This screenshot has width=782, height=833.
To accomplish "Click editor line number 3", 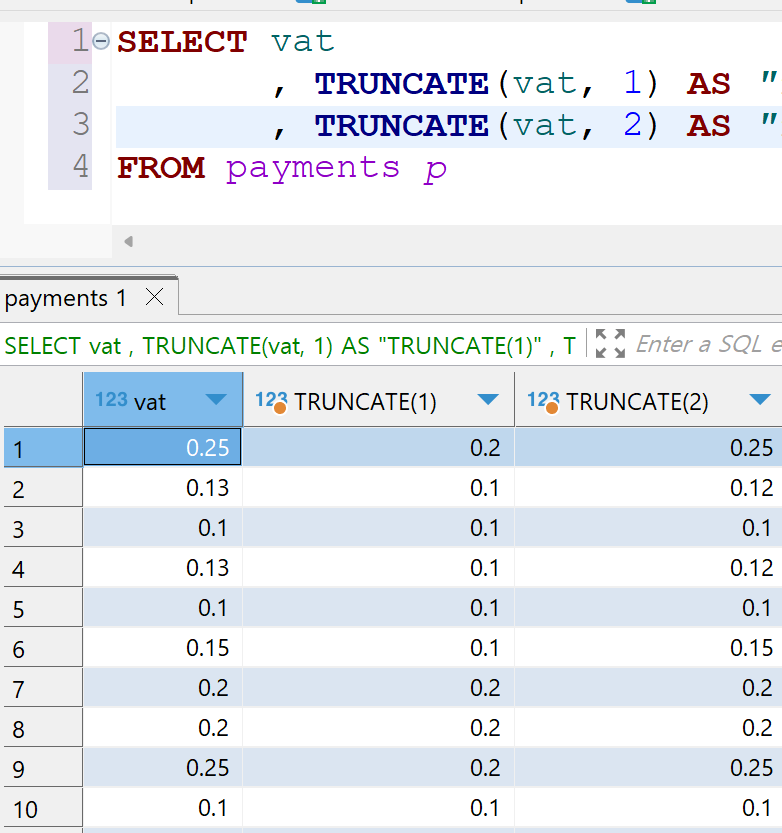I will (80, 124).
